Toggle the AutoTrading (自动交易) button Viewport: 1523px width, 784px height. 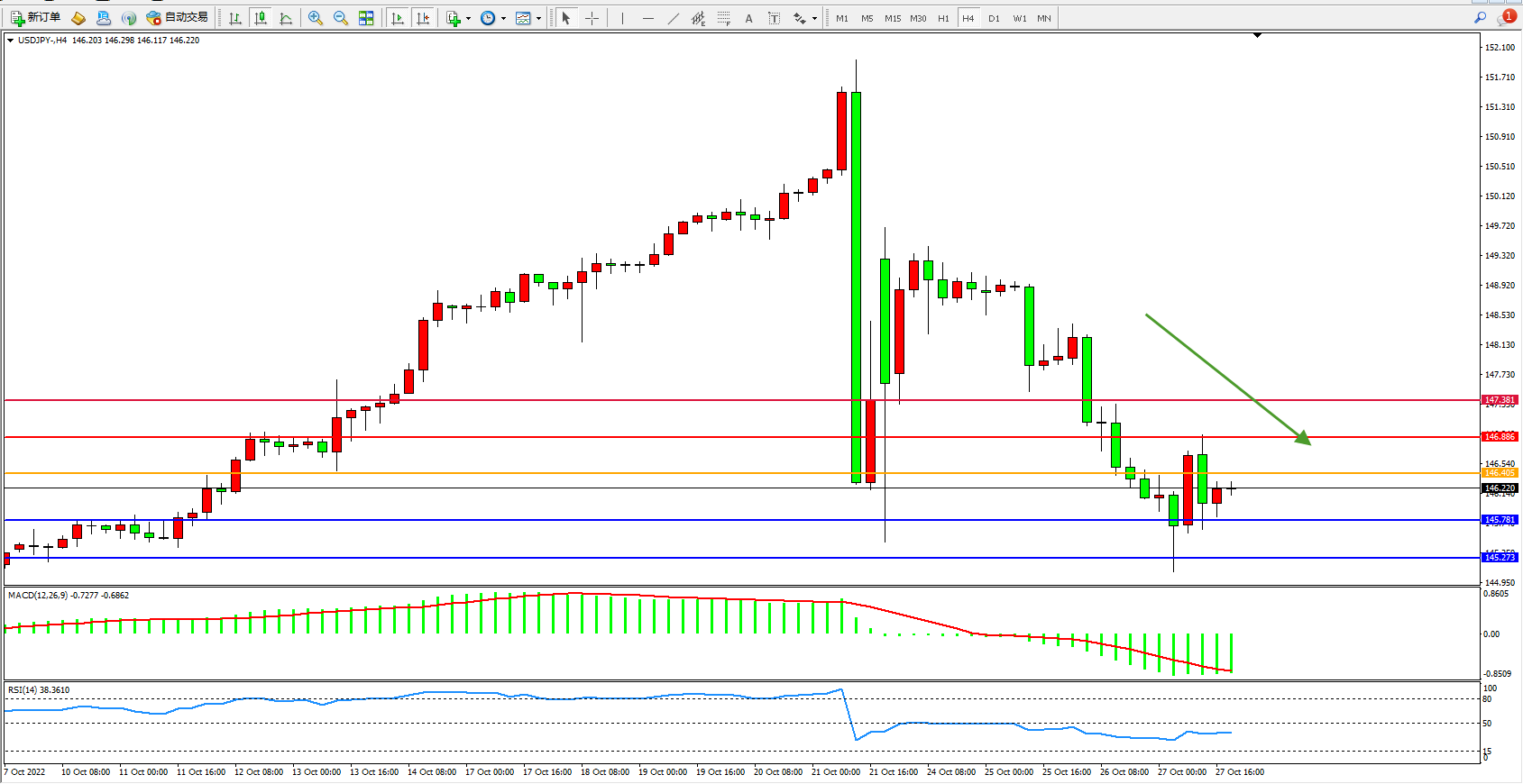(x=178, y=18)
